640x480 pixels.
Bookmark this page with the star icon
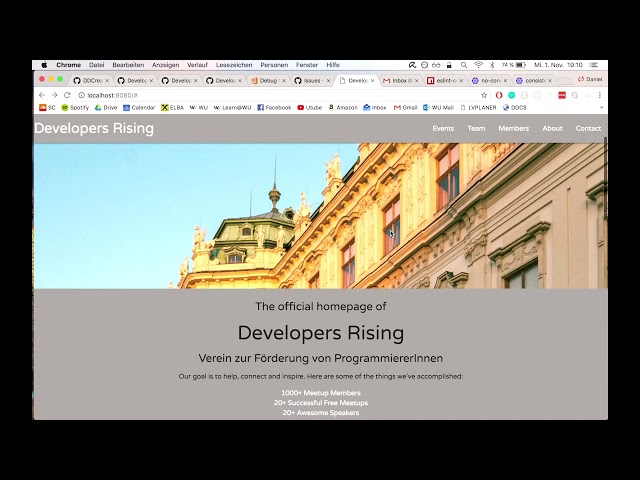484,95
